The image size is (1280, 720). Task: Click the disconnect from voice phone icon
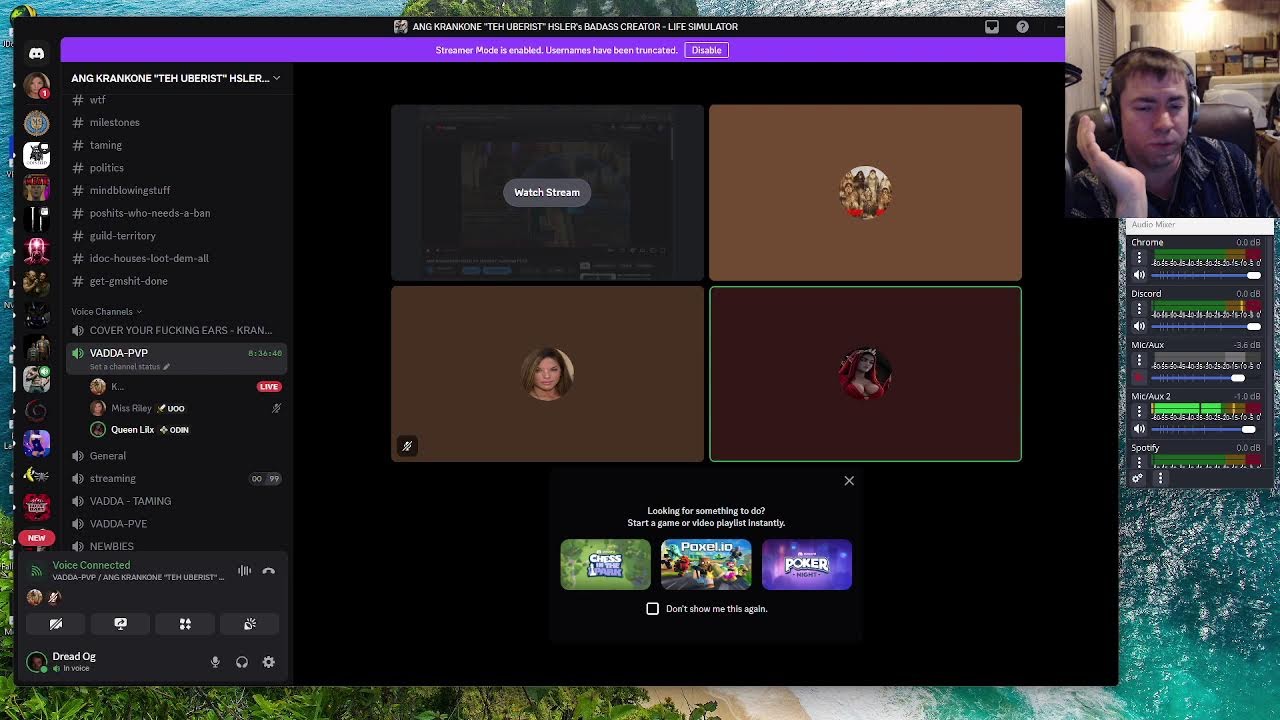pos(268,571)
